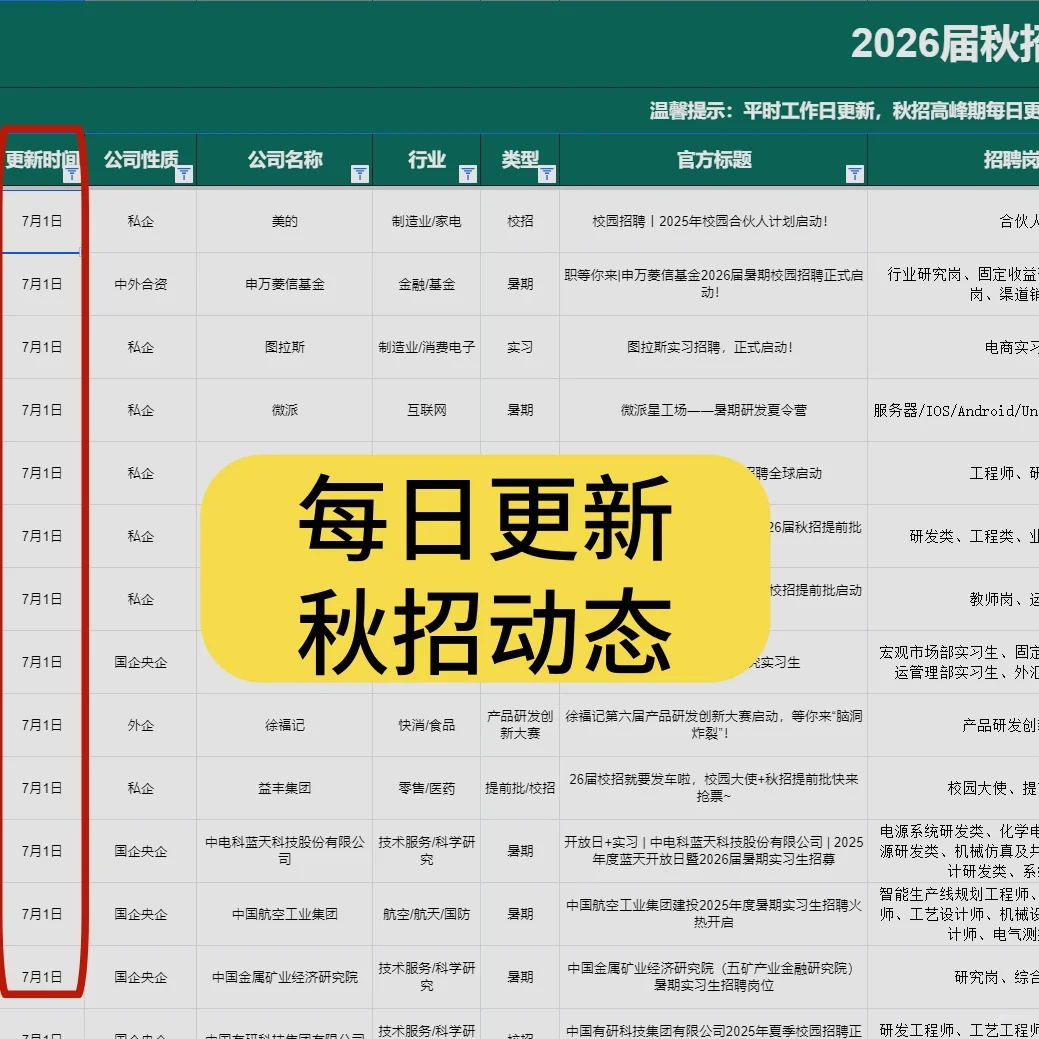Click the industry cell 制造业/家电
This screenshot has height=1039, width=1039.
pos(427,221)
